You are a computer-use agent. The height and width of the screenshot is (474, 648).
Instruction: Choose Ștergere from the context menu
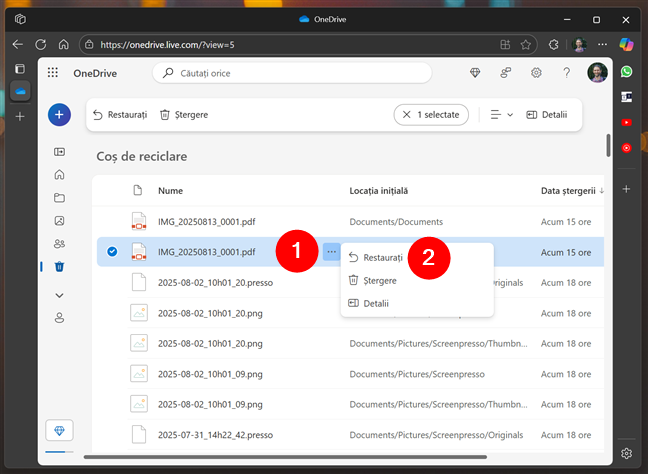point(379,281)
